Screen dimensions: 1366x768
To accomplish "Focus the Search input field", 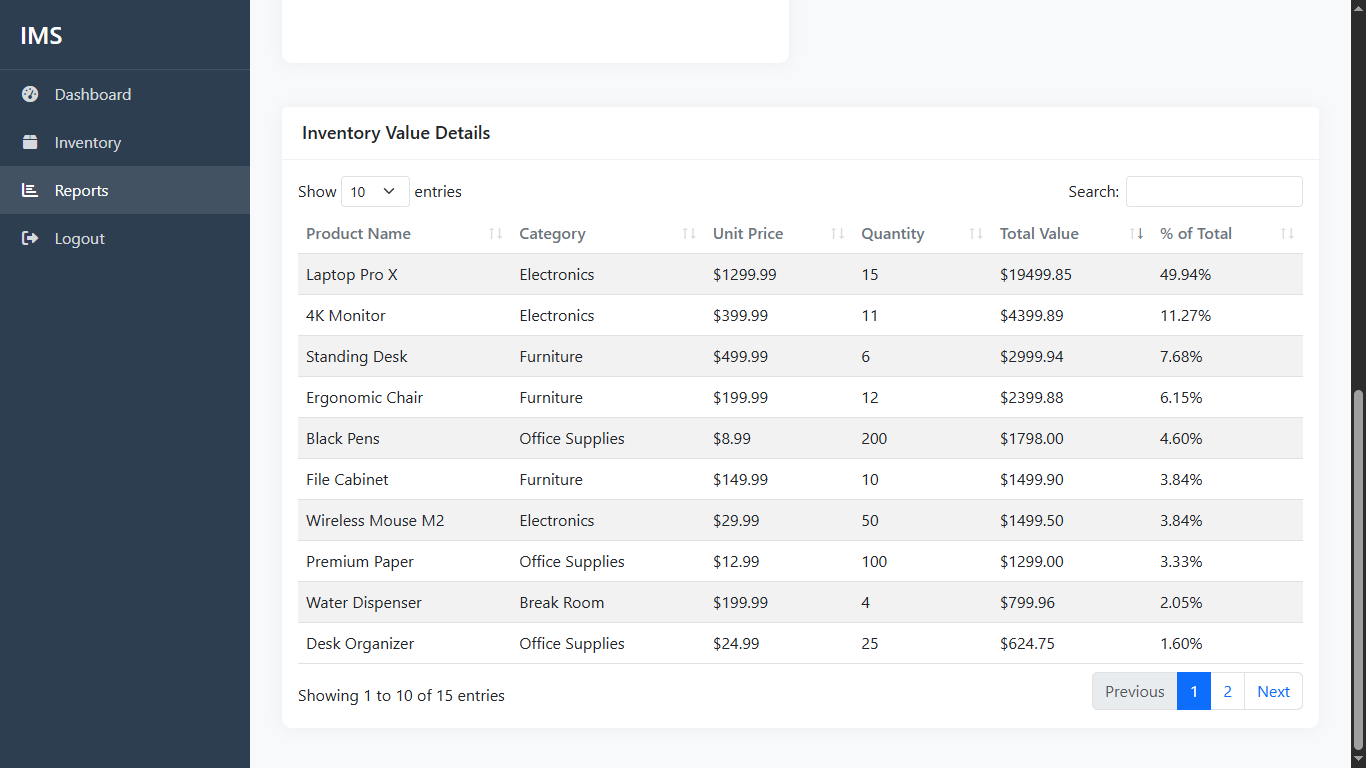I will [1214, 192].
